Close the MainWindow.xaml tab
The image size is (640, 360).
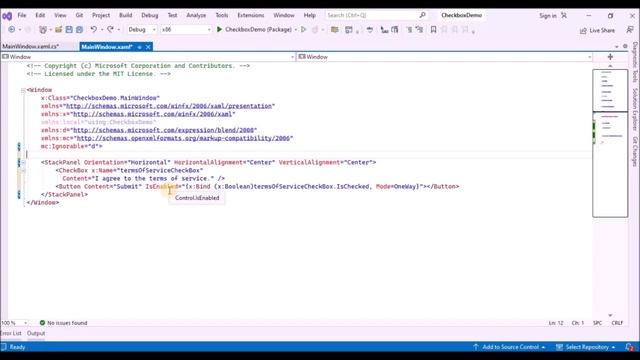click(x=148, y=47)
